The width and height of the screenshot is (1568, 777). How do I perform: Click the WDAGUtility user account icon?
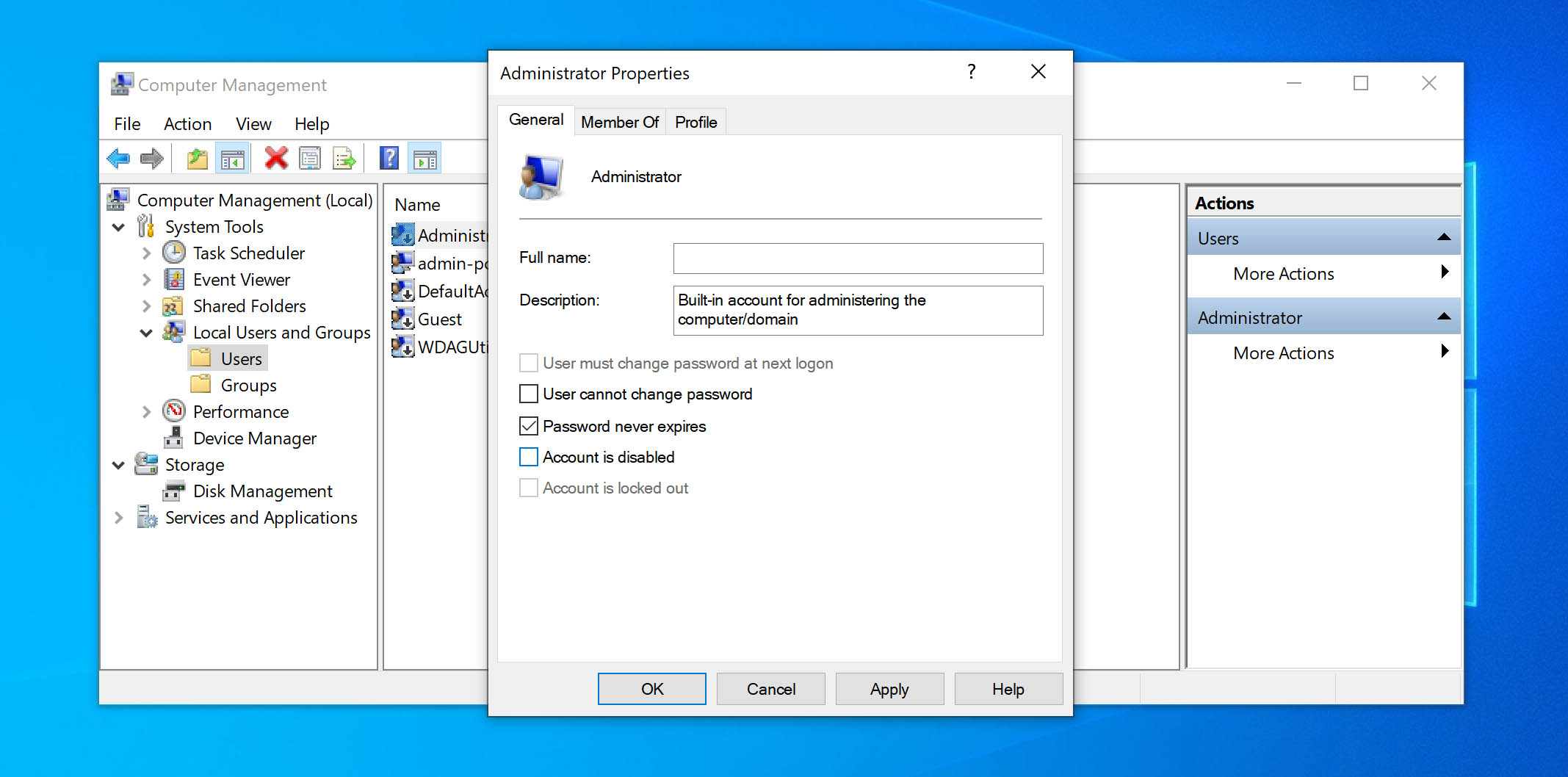click(402, 347)
